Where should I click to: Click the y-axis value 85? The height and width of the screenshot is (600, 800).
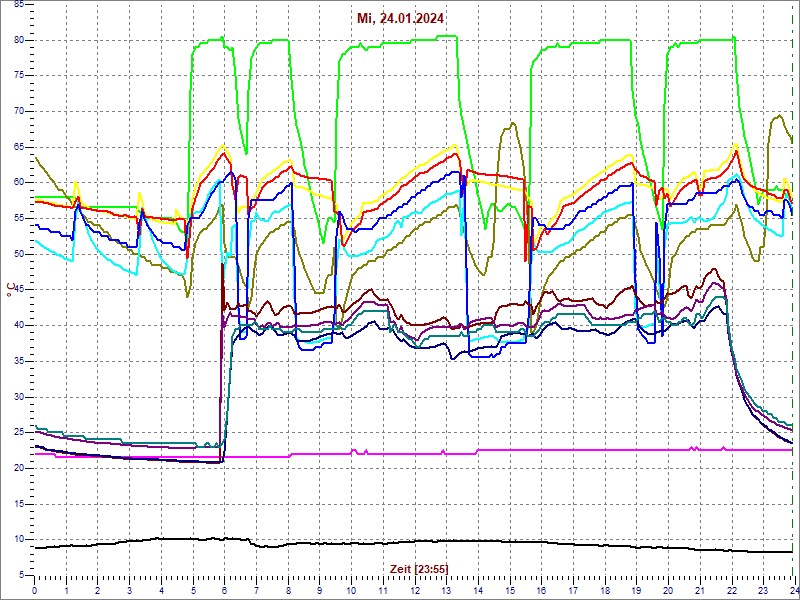19,5
